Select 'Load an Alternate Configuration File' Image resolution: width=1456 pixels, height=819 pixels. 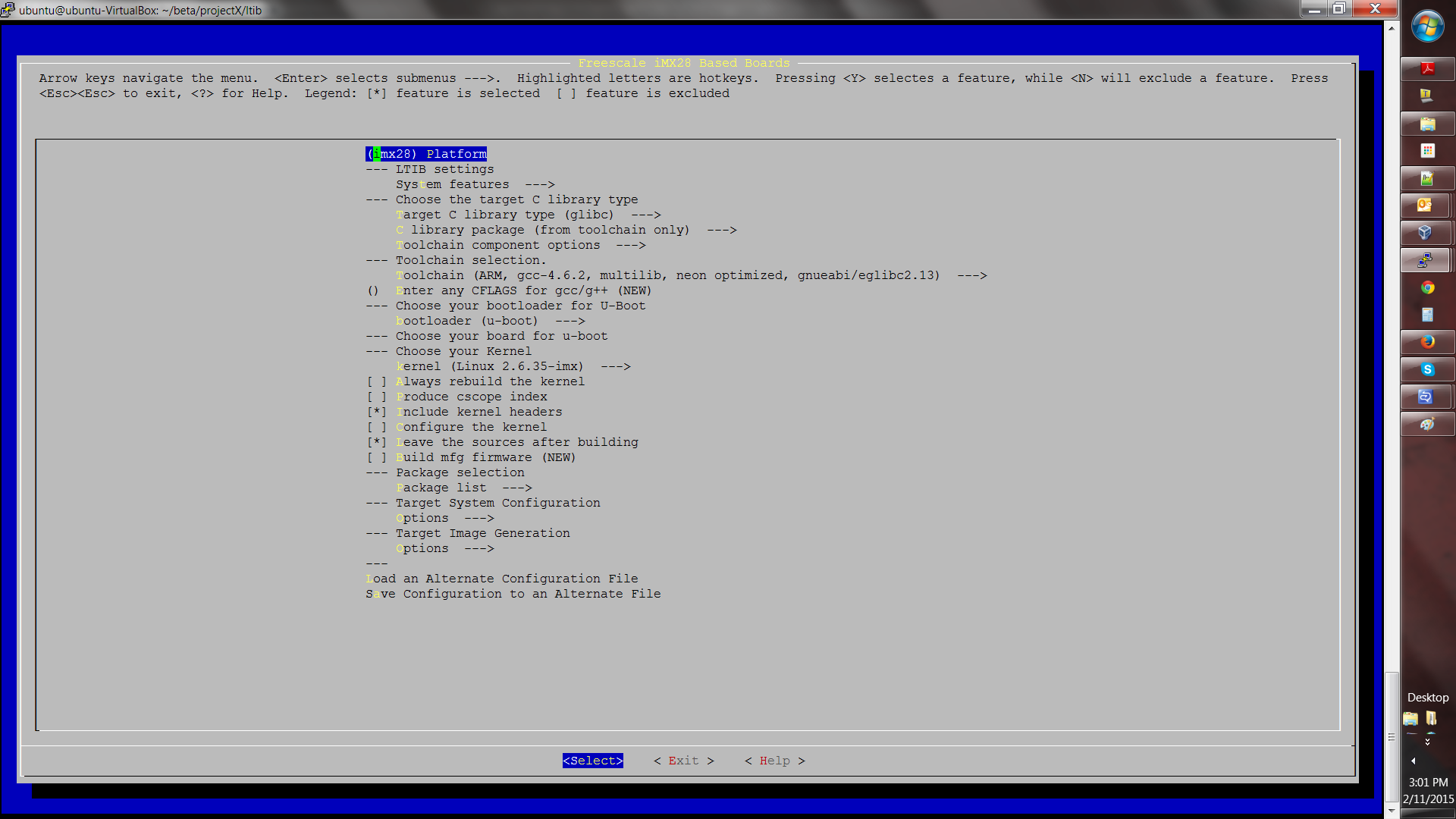(x=501, y=579)
